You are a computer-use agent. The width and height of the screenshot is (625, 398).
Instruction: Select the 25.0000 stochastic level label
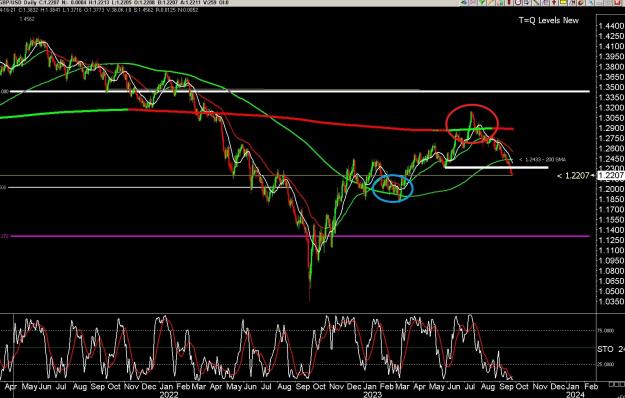tap(606, 364)
